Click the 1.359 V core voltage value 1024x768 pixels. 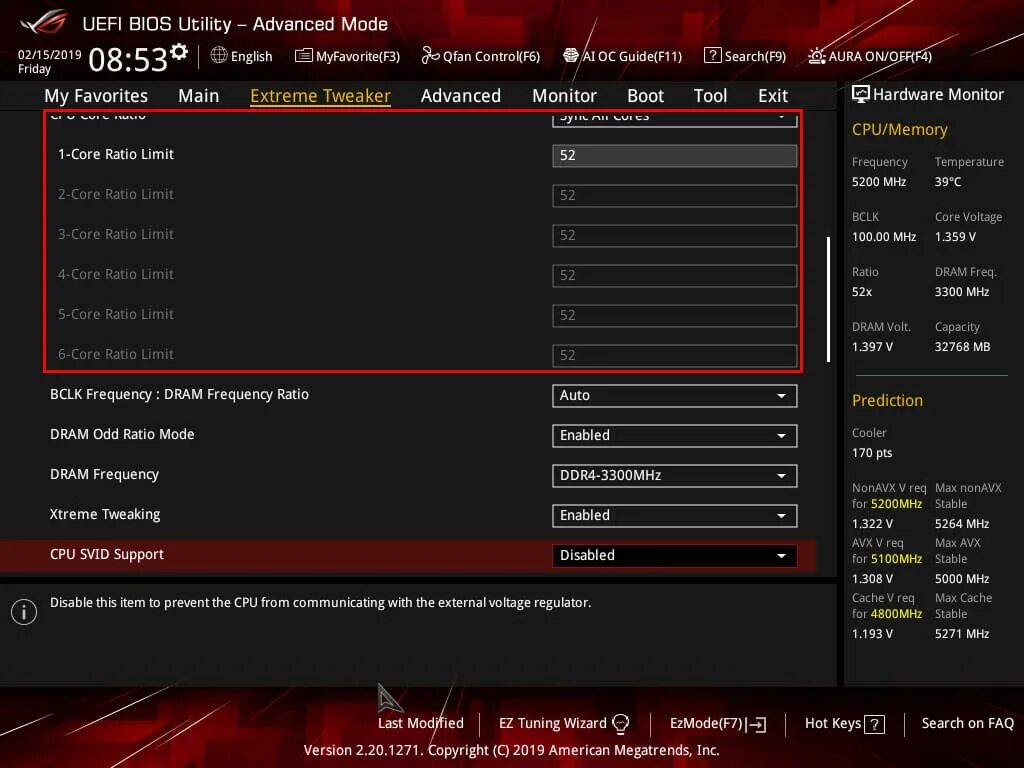tap(955, 237)
